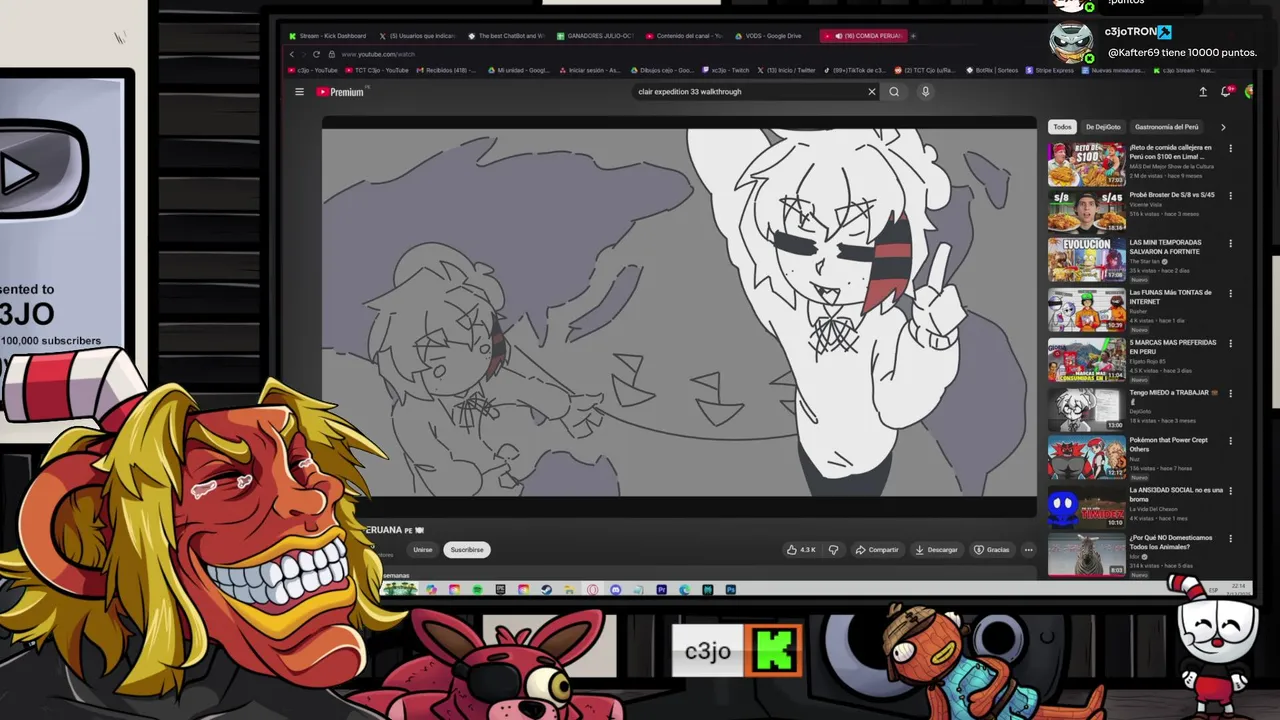Screen dimensions: 1280x720
Task: Open options menu for MINI TEMPORADAS video
Action: tap(1230, 244)
